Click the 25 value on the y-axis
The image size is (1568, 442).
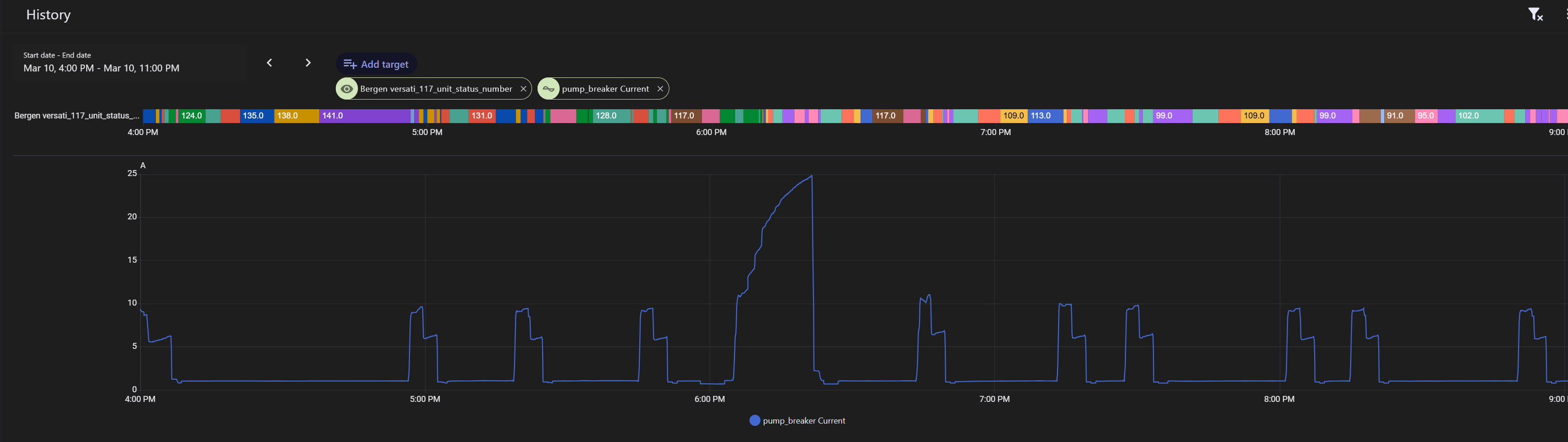[x=132, y=173]
